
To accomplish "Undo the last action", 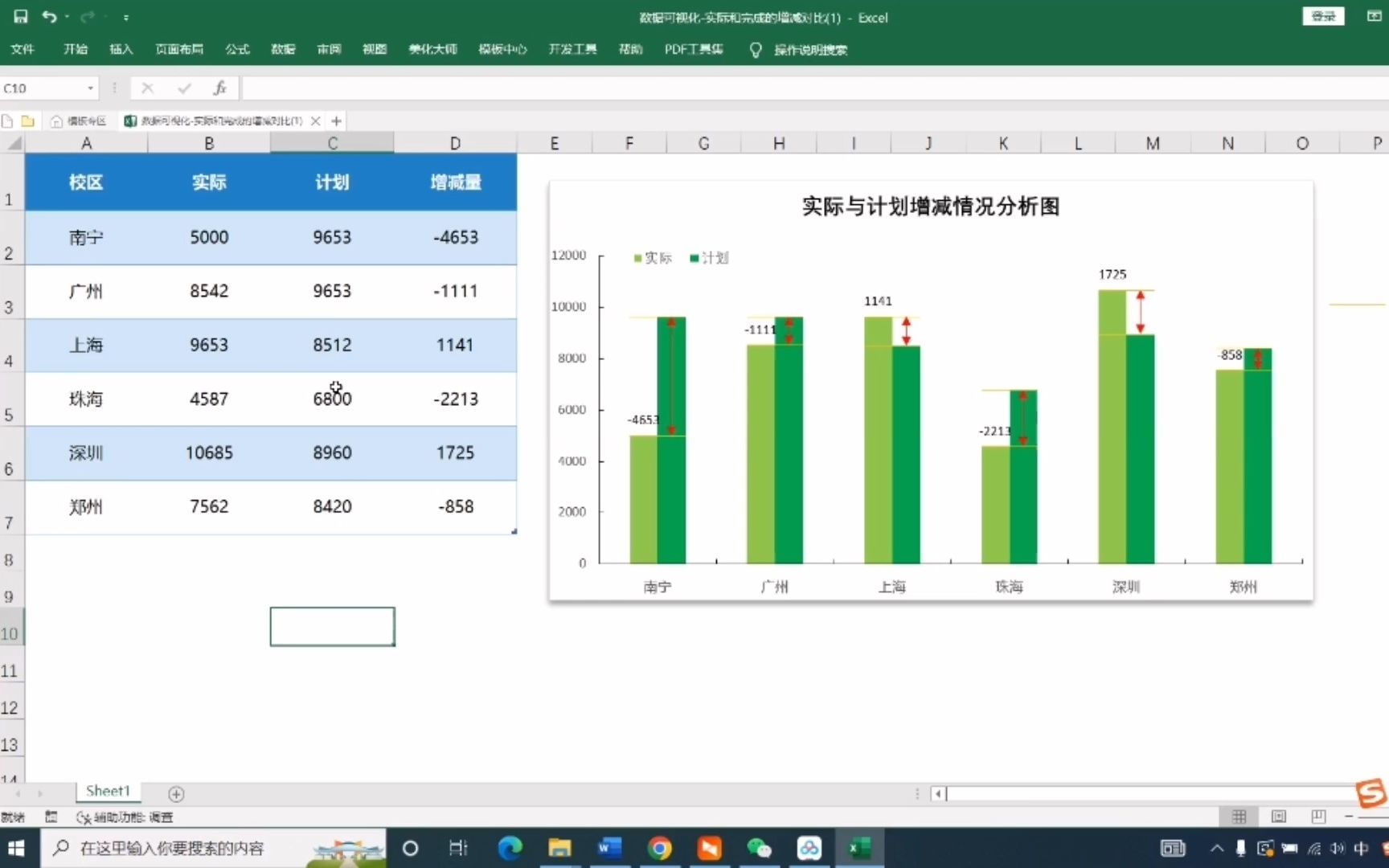I will pyautogui.click(x=49, y=16).
